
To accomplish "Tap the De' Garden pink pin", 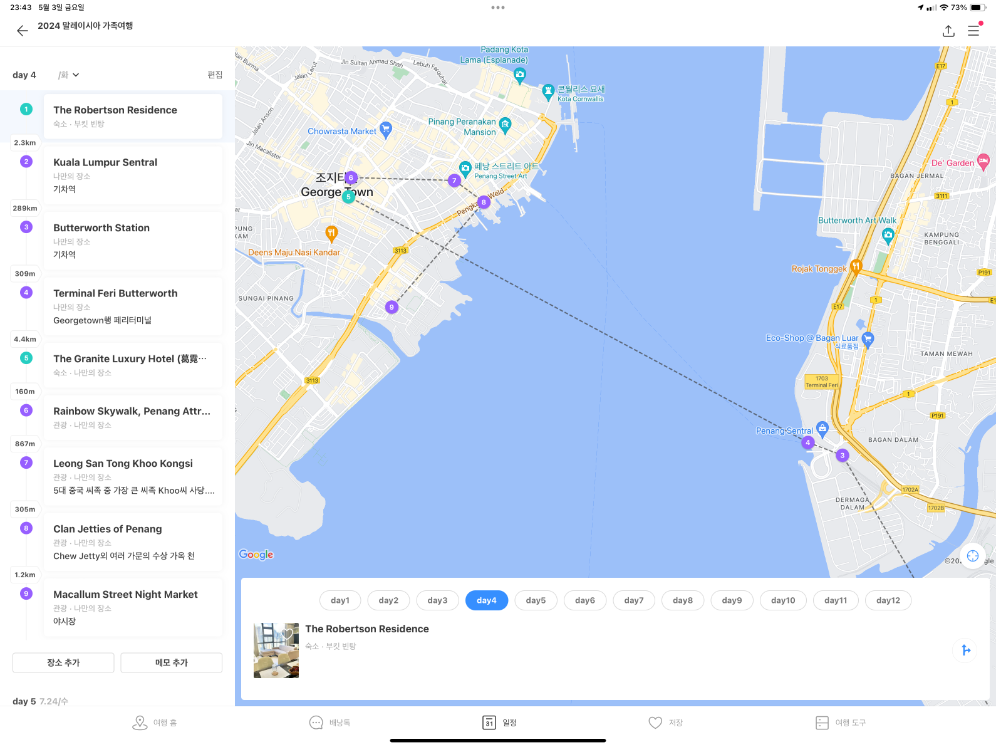I will click(983, 161).
